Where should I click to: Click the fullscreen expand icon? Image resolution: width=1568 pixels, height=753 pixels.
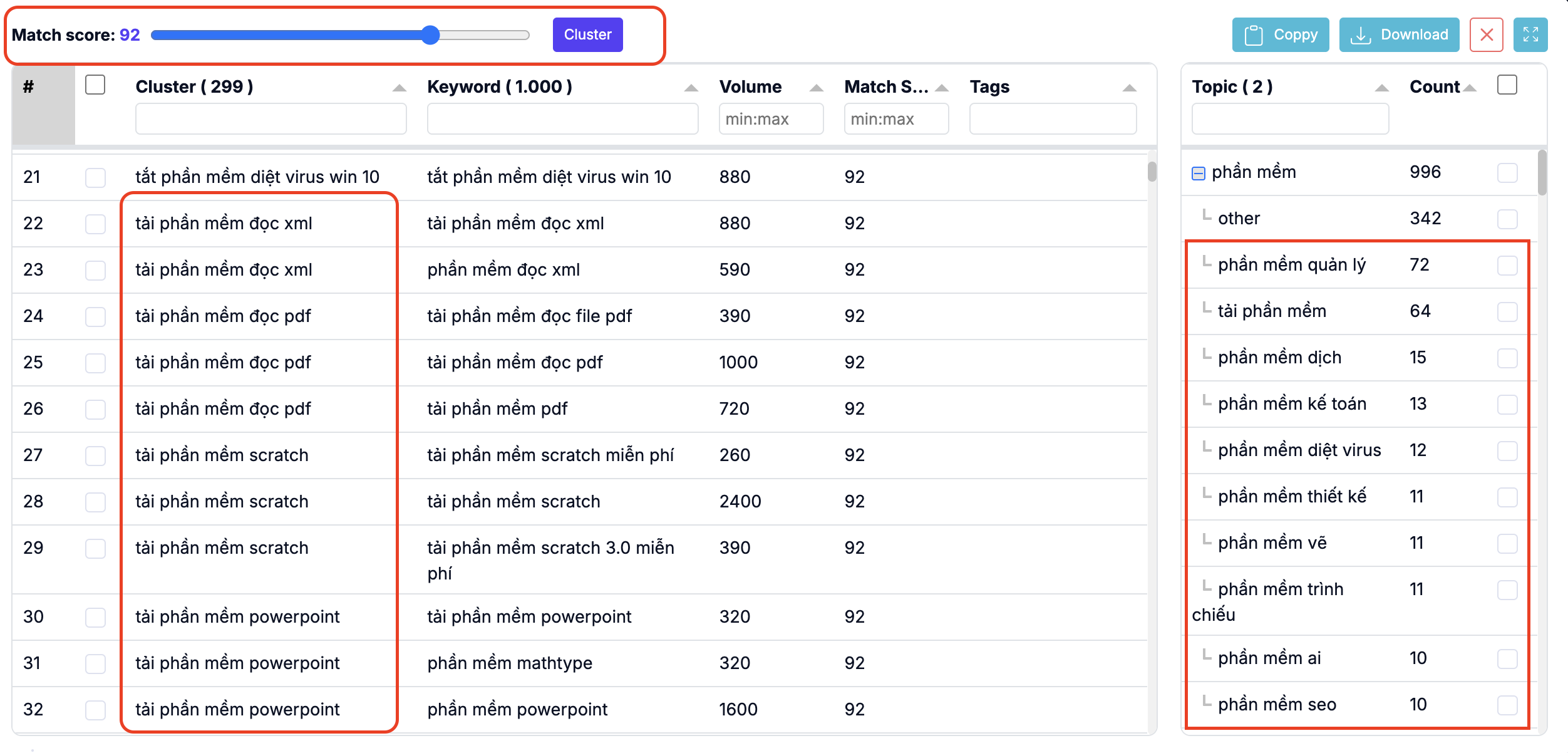(1530, 34)
